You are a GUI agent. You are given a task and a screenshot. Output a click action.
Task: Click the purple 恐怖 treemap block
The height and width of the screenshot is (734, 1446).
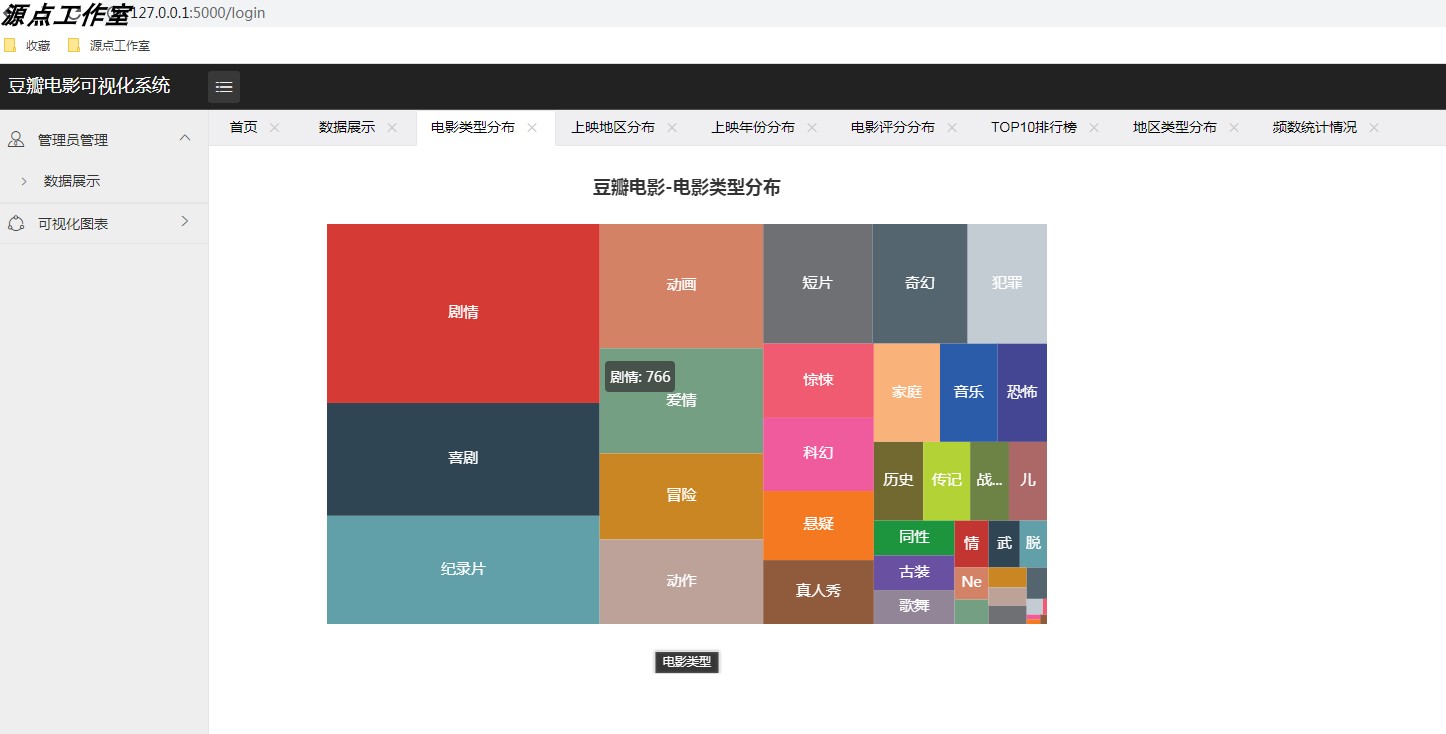click(x=1022, y=393)
